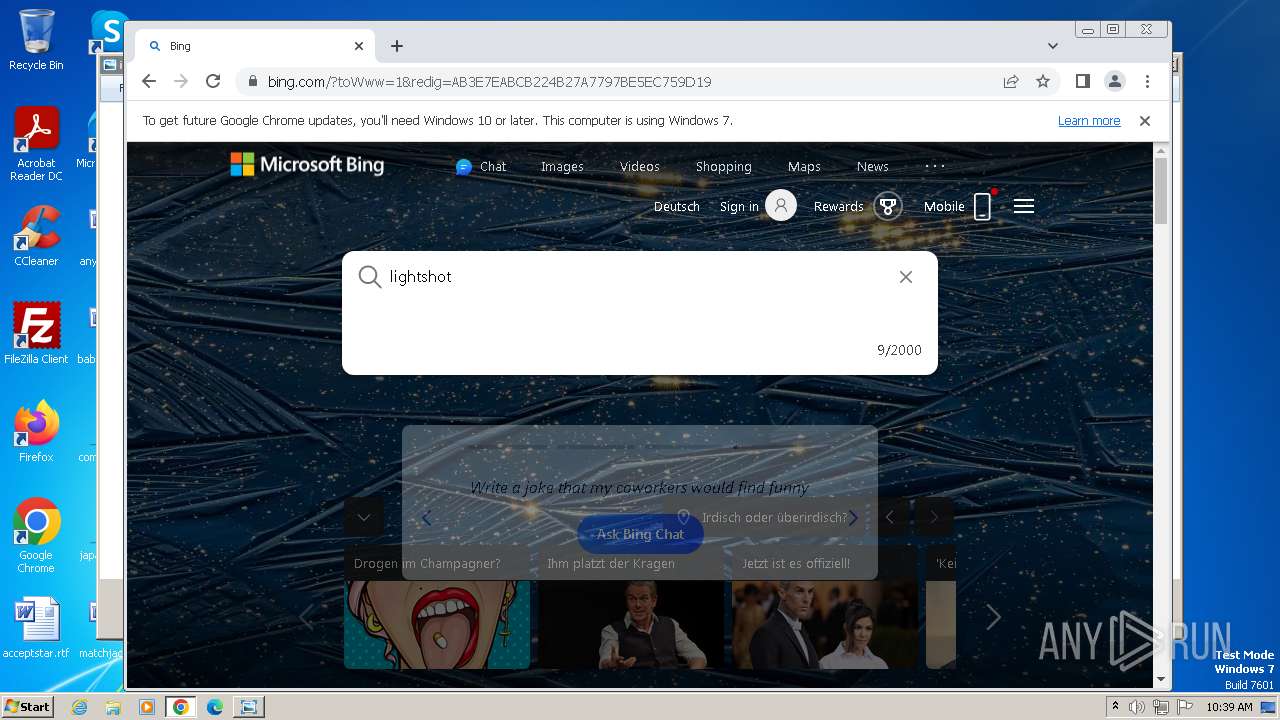Switch to Shopping search
The width and height of the screenshot is (1280, 720).
pos(724,167)
